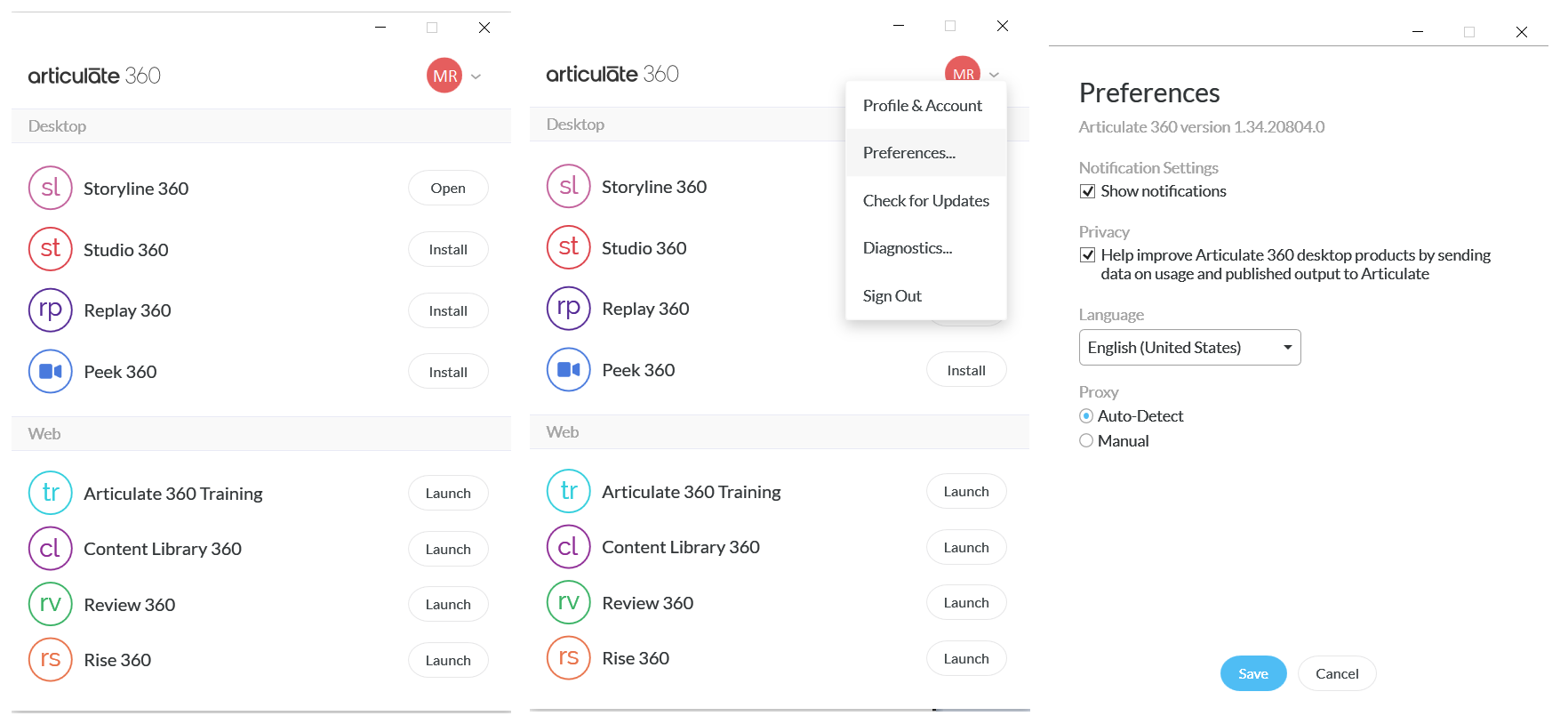Click the Replay 360 icon in the left window
The height and width of the screenshot is (724, 1568).
click(51, 310)
